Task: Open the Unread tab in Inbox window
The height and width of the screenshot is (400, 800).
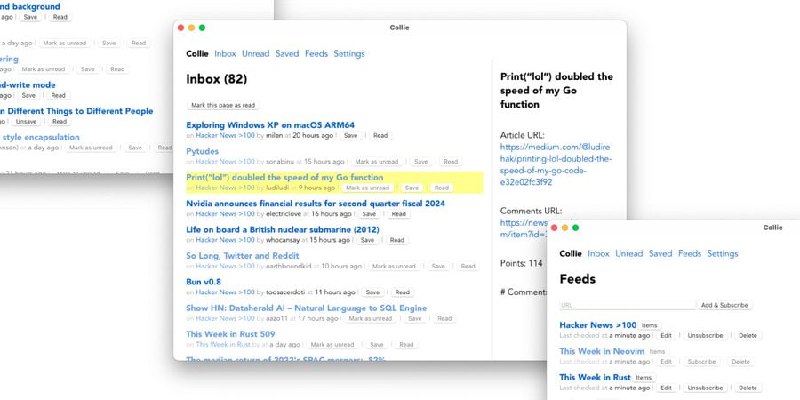Action: pos(255,54)
